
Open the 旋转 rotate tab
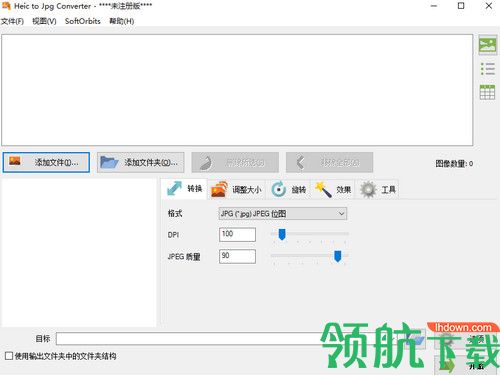pyautogui.click(x=289, y=189)
